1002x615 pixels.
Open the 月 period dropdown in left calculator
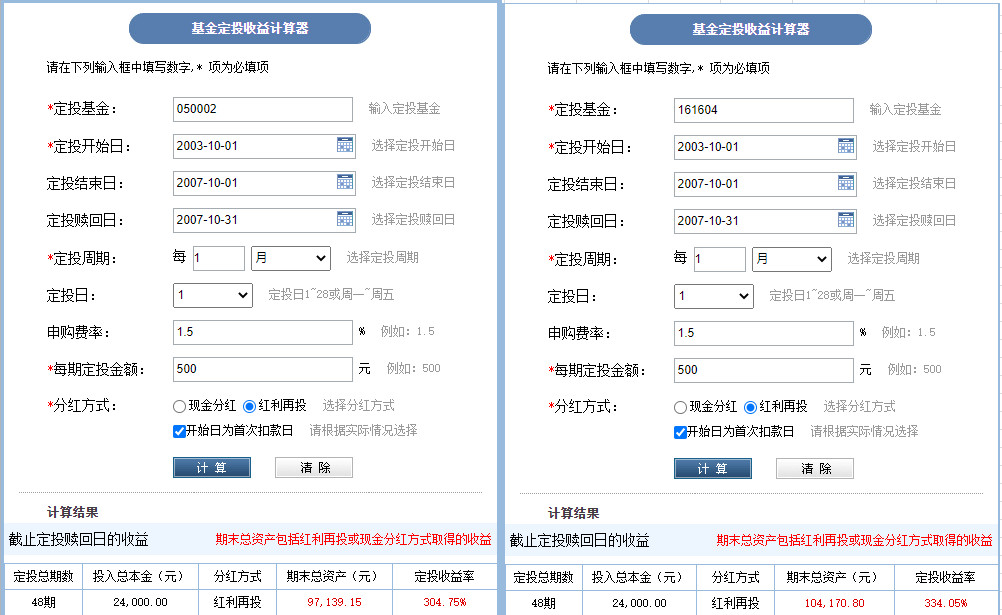291,258
